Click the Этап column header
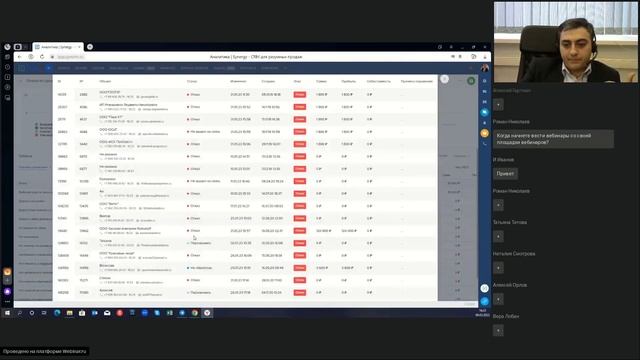Image resolution: width=640 pixels, height=360 pixels. (x=297, y=82)
